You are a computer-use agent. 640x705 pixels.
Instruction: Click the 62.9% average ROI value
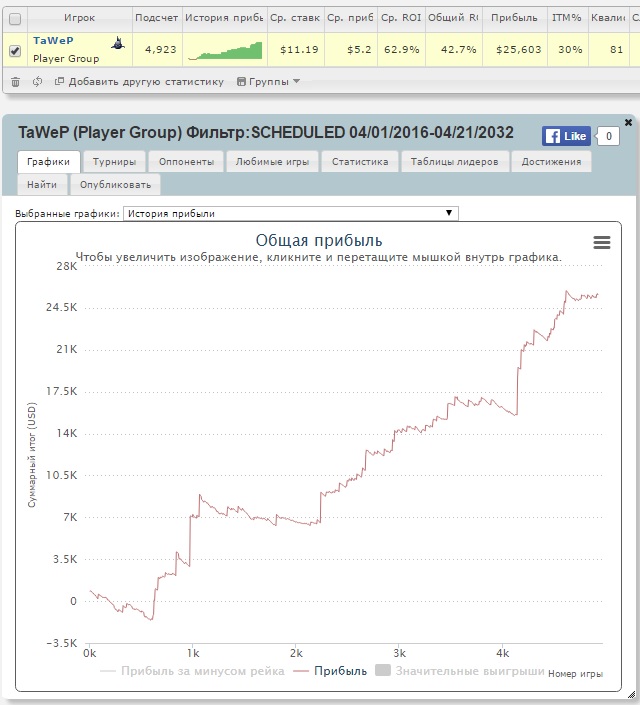point(402,49)
